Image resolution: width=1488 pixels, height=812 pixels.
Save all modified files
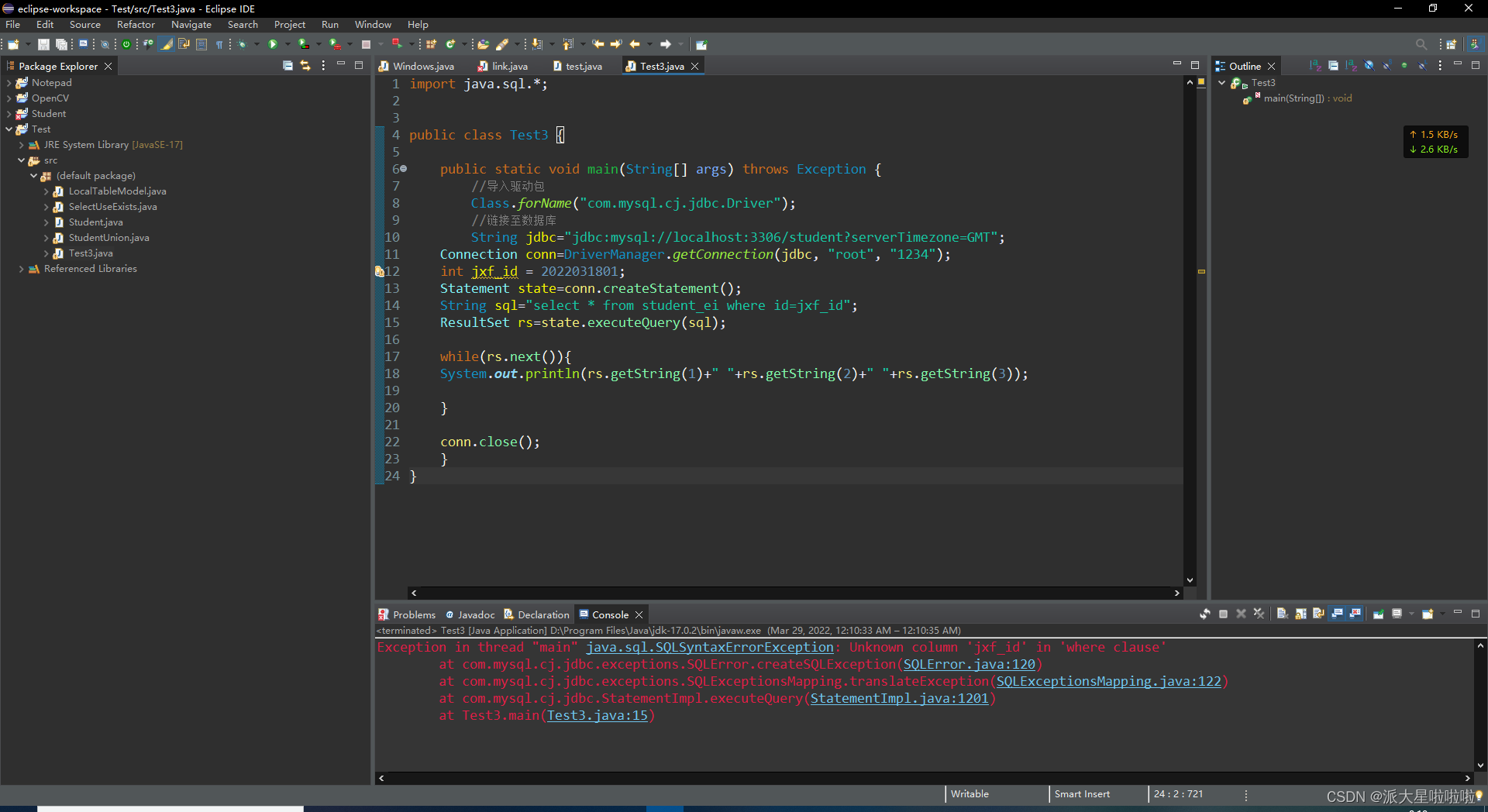click(x=62, y=44)
